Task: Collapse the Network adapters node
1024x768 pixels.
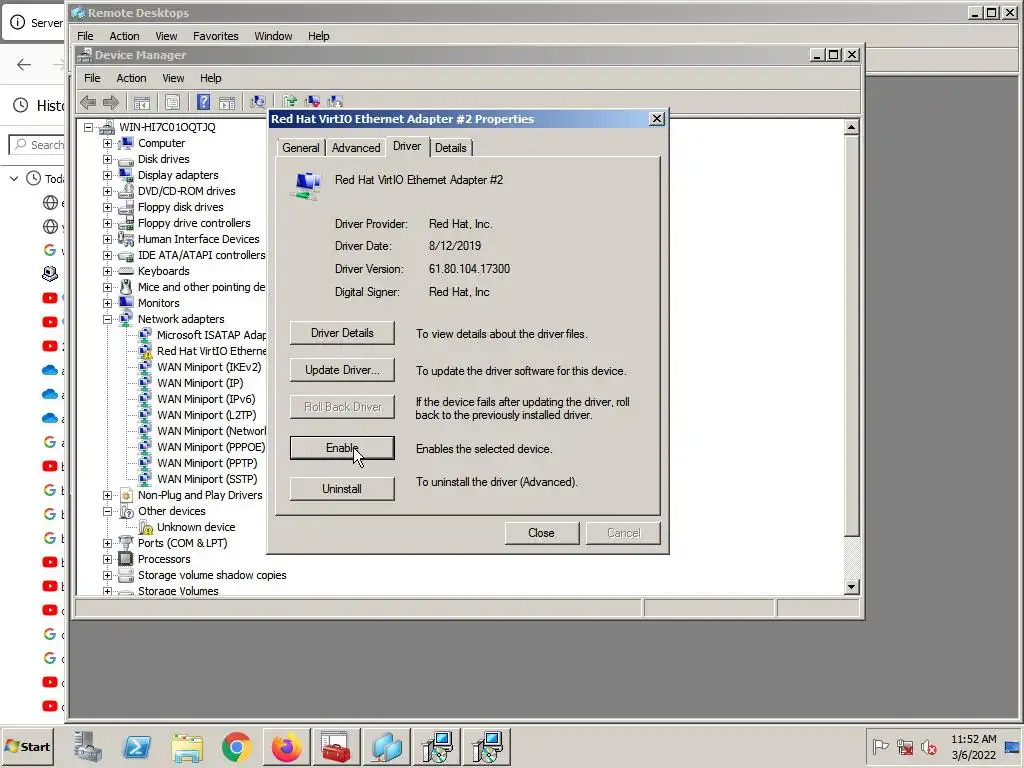Action: 107,319
